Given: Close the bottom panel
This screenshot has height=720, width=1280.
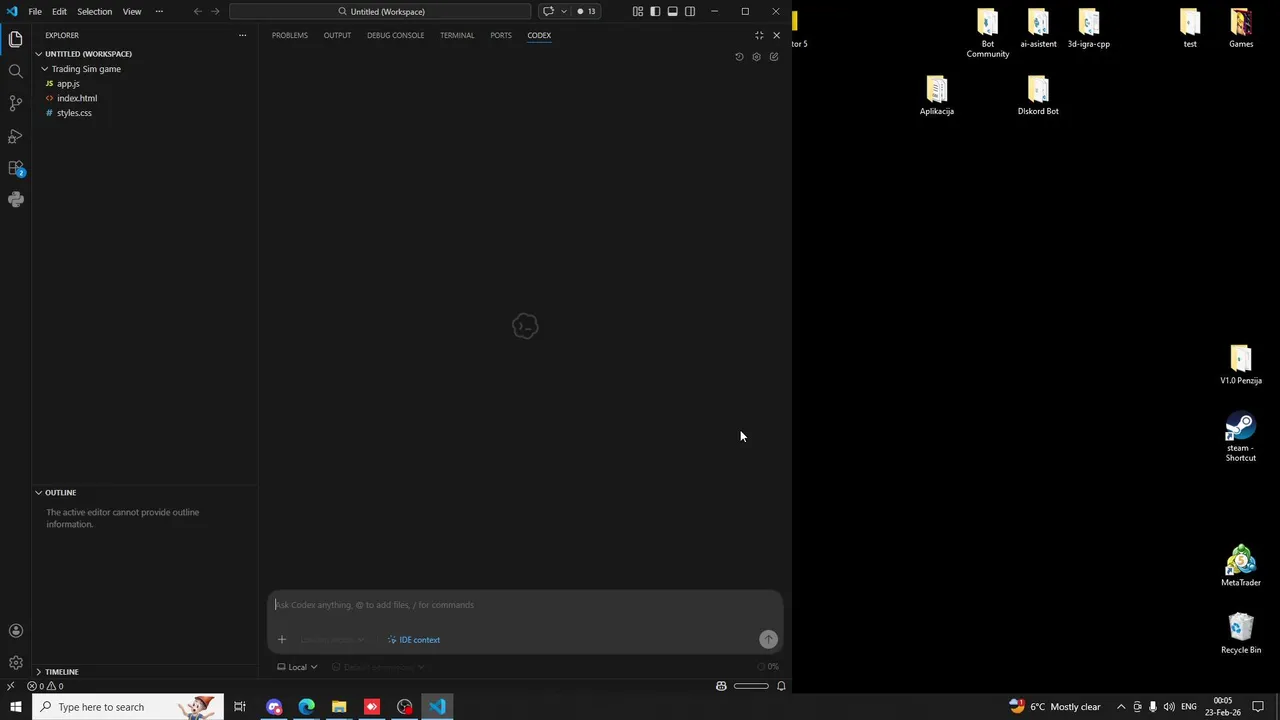Looking at the screenshot, I should (x=776, y=35).
